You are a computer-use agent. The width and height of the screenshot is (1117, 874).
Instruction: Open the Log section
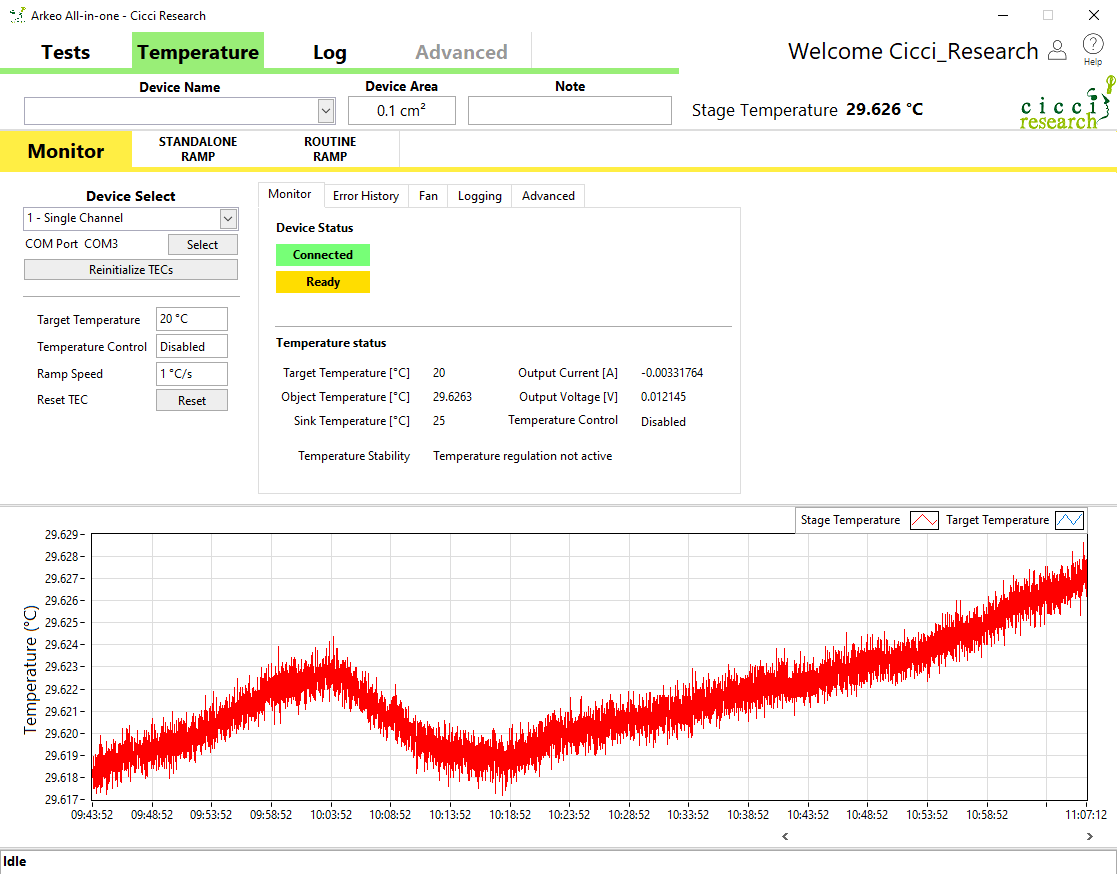coord(330,51)
